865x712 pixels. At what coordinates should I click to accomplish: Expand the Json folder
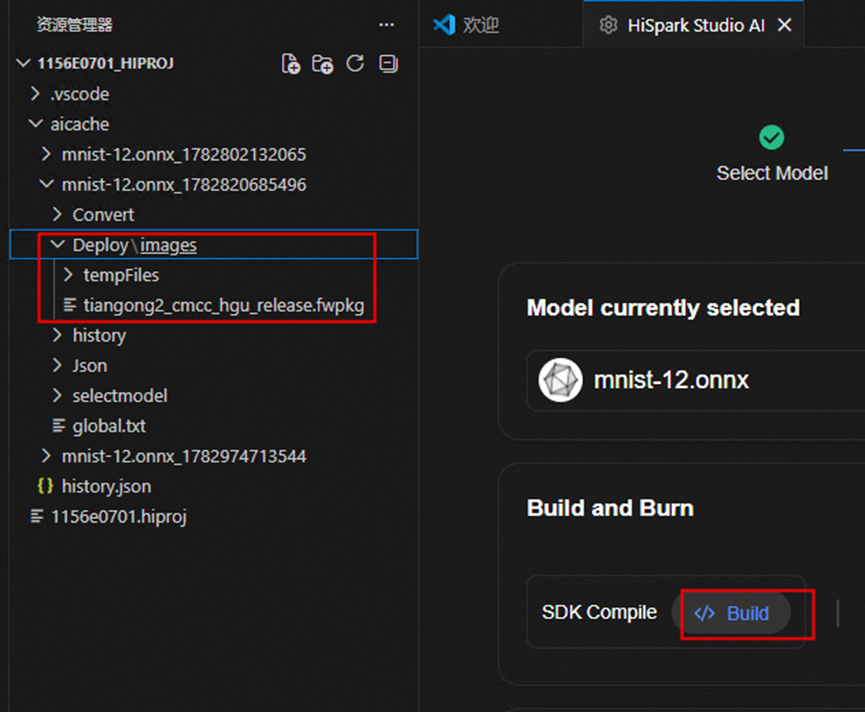[x=57, y=365]
